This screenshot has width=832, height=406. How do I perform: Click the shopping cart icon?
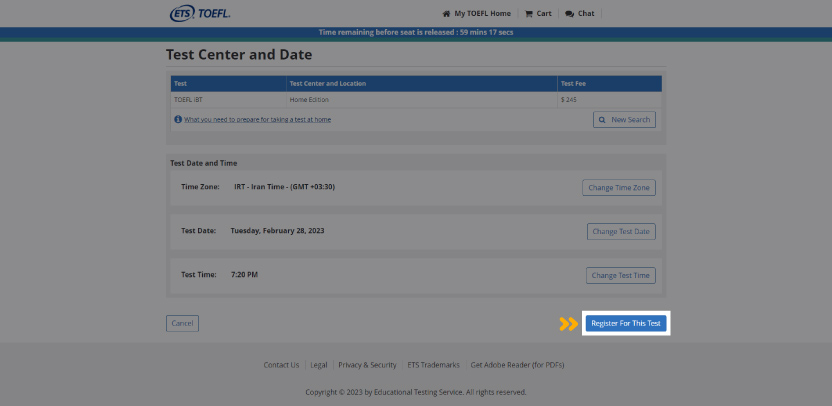528,14
